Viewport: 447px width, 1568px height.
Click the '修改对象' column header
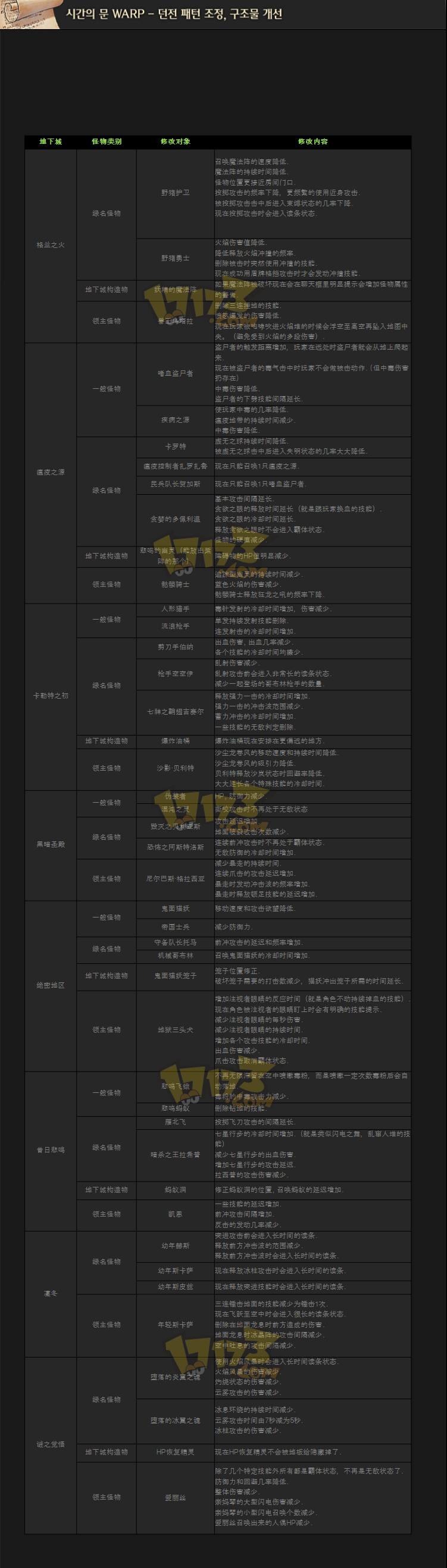tap(176, 141)
